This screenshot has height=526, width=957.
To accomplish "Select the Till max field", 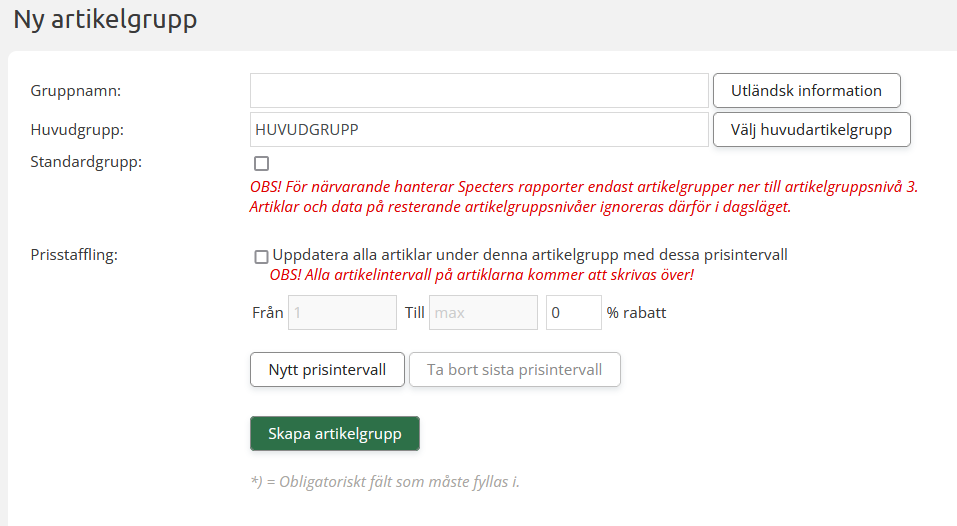I will [483, 313].
